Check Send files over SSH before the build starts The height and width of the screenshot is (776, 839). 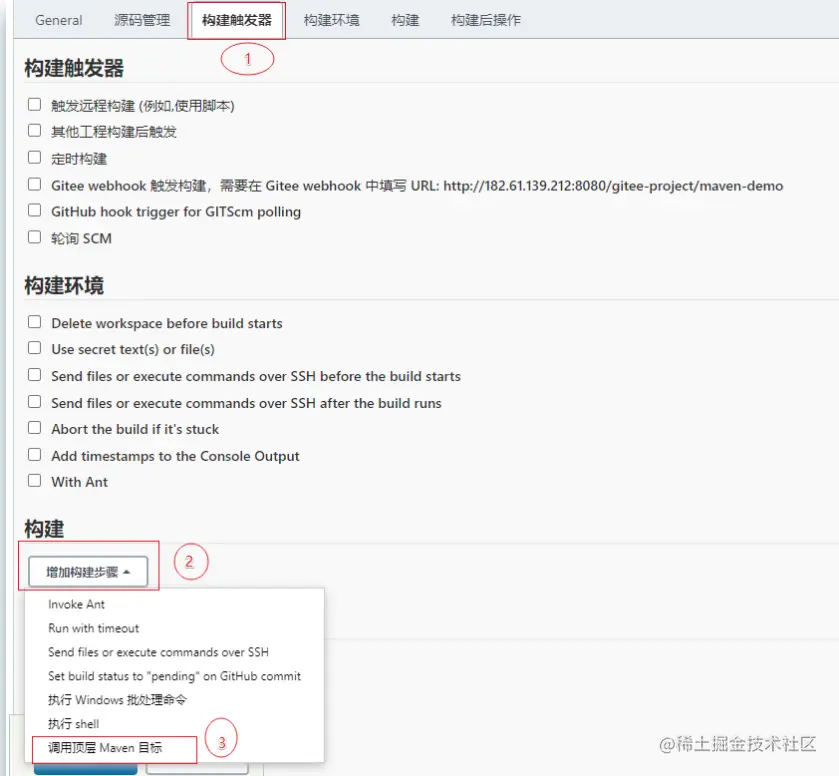34,375
